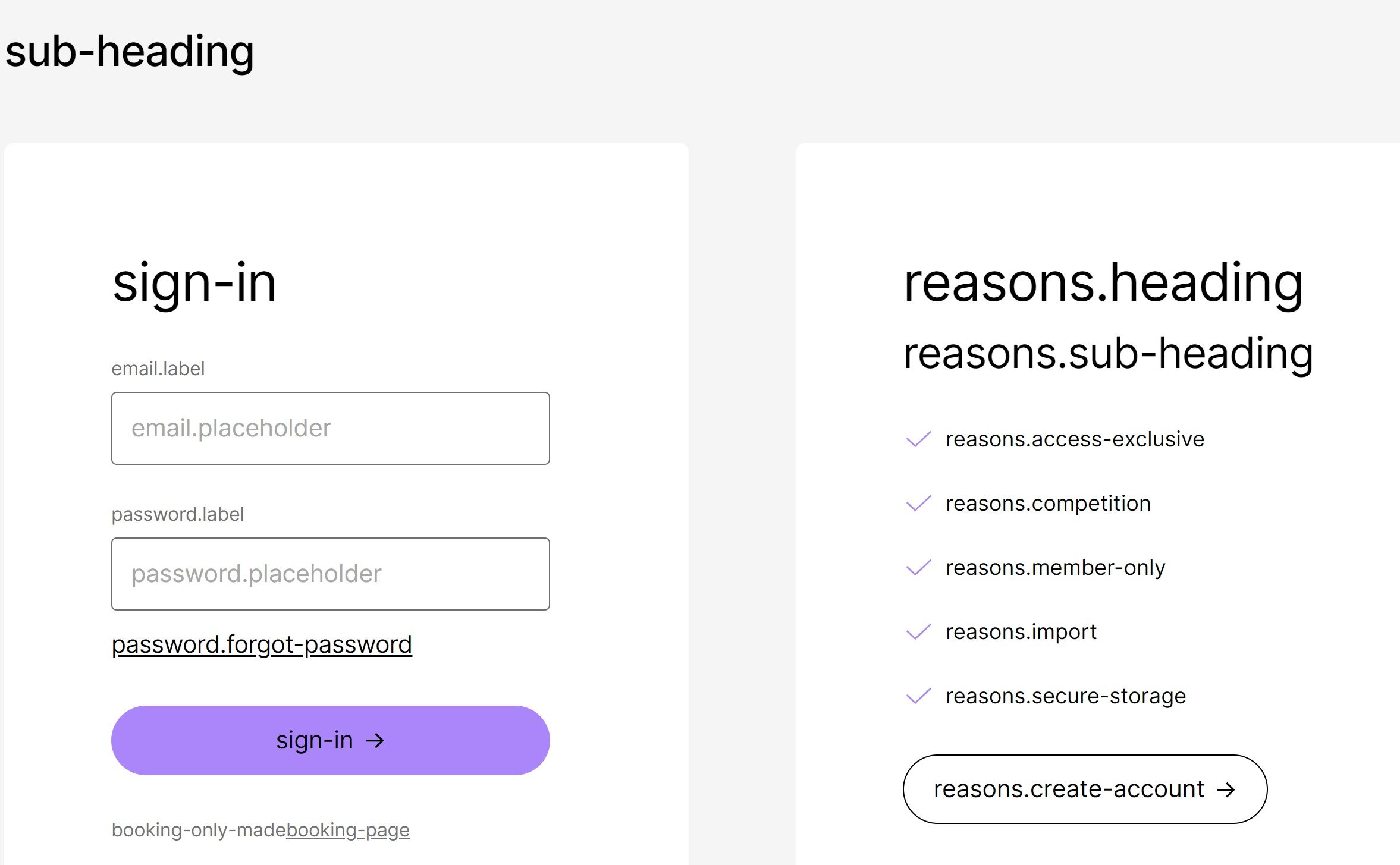Viewport: 1400px width, 865px height.
Task: Click the checkmark icon beside reasons.secure-storage
Action: click(x=918, y=696)
